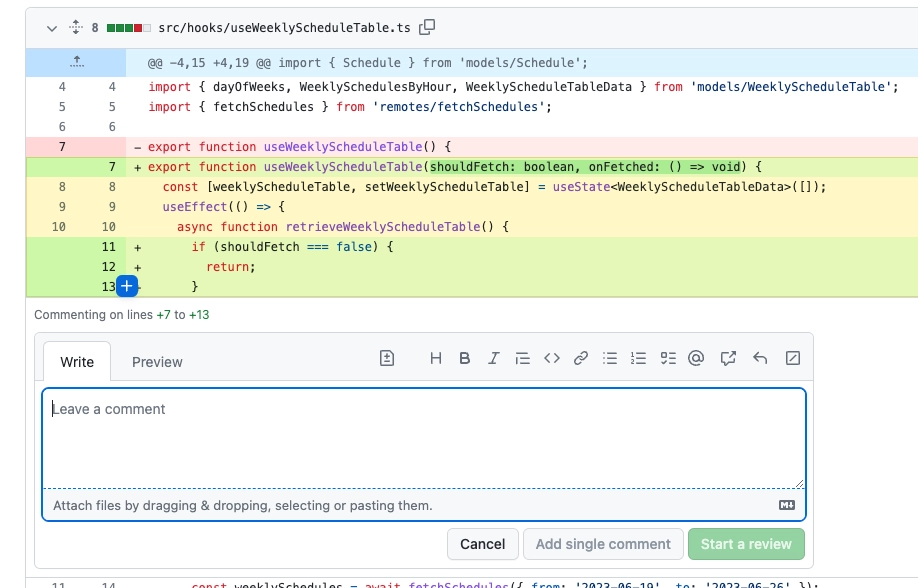
Task: Insert a quote block
Action: point(522,359)
